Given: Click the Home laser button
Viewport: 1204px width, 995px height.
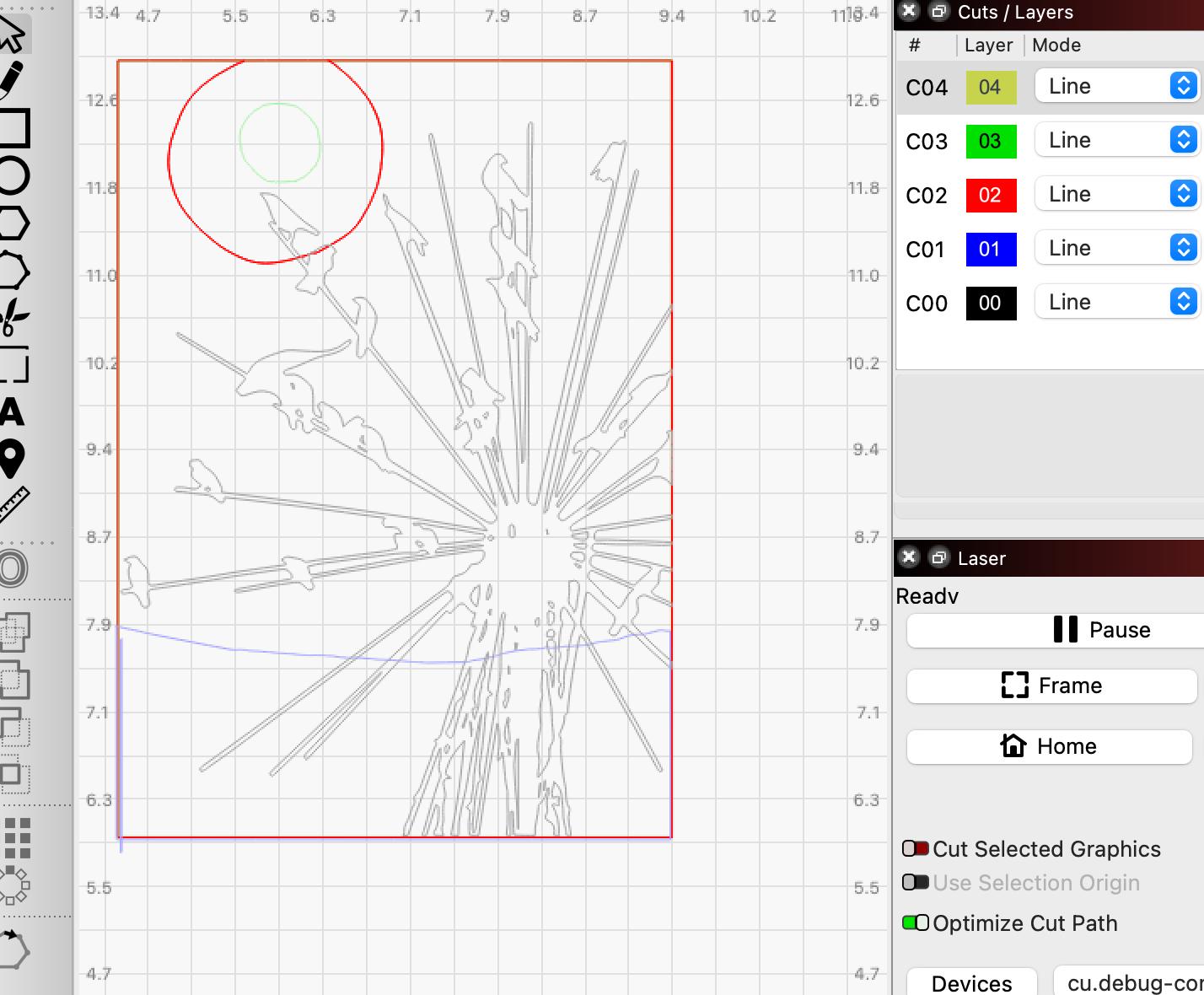Looking at the screenshot, I should 1050,746.
